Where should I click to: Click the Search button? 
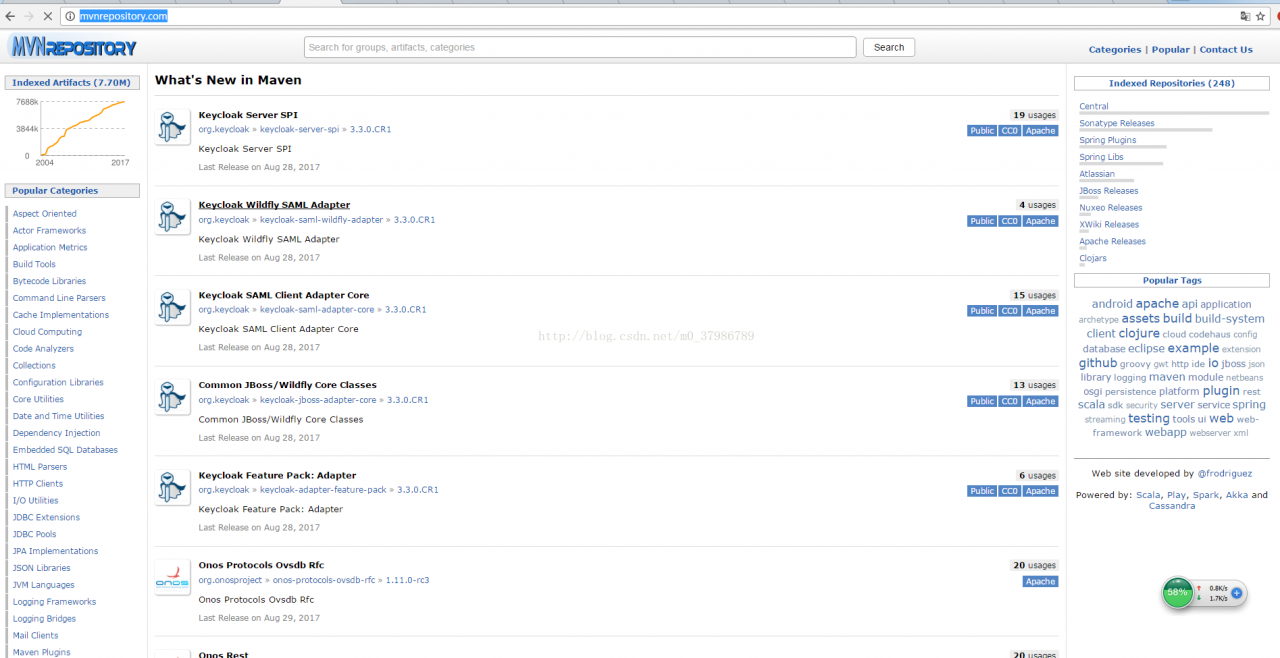tap(889, 47)
